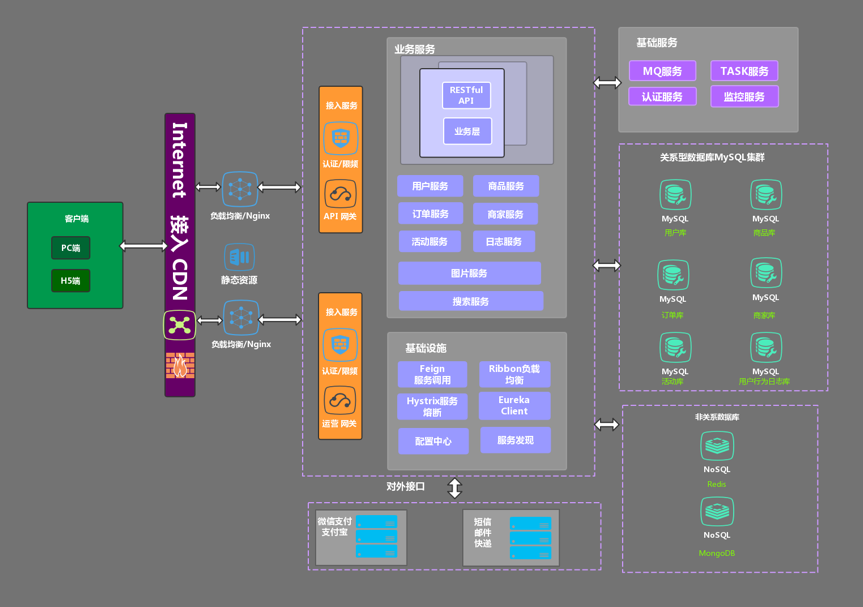Image resolution: width=863 pixels, height=607 pixels.
Task: Click the MQ服务 block
Action: click(x=662, y=71)
